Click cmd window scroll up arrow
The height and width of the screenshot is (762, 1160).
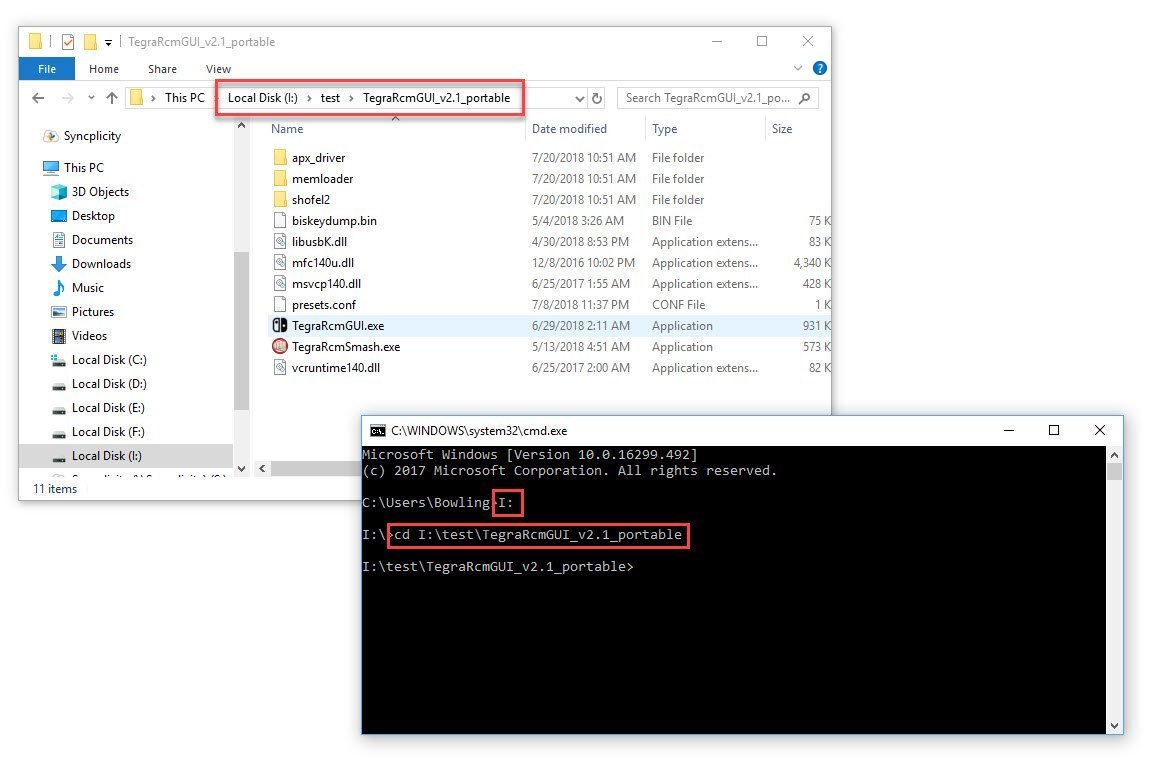pyautogui.click(x=1114, y=455)
